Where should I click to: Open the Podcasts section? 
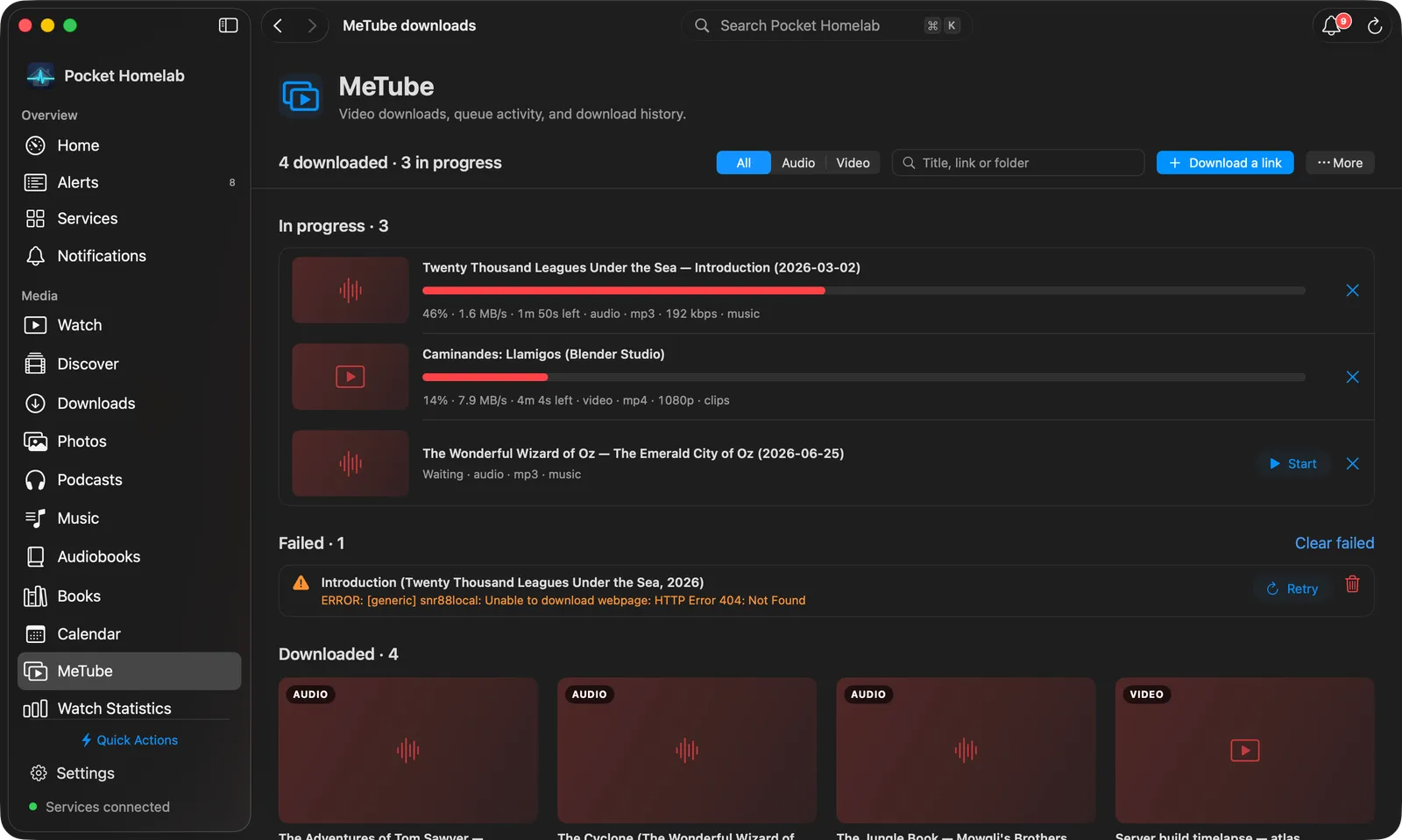129,480
